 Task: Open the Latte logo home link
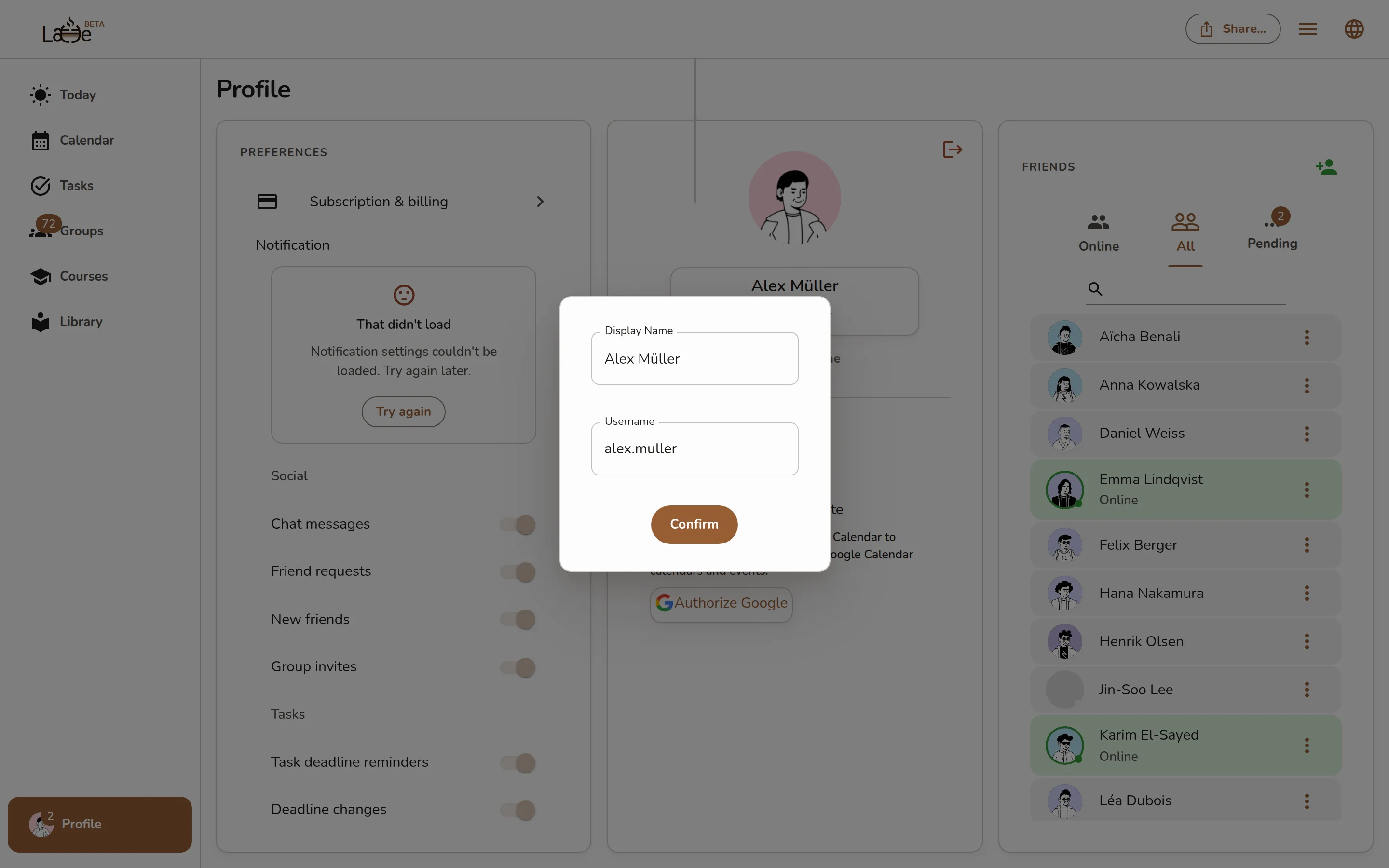click(x=73, y=30)
